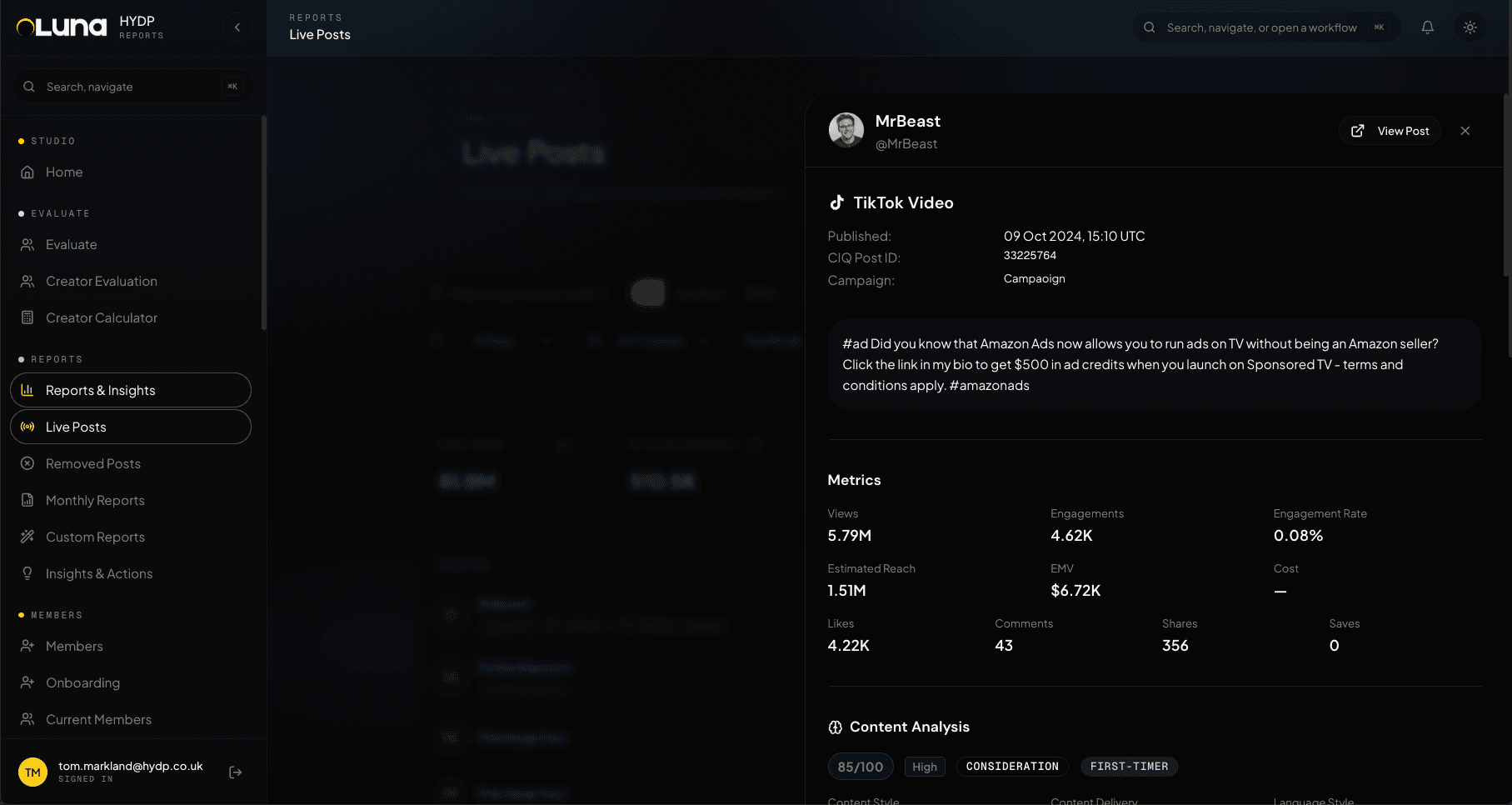Click the Custom Reports wand icon

point(27,537)
